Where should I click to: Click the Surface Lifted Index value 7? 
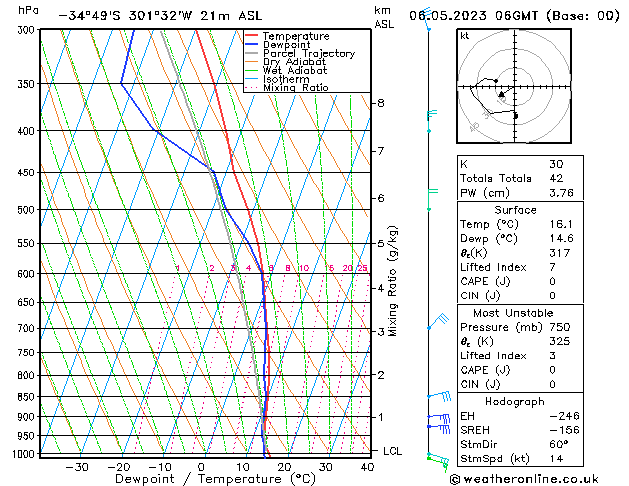[552, 267]
